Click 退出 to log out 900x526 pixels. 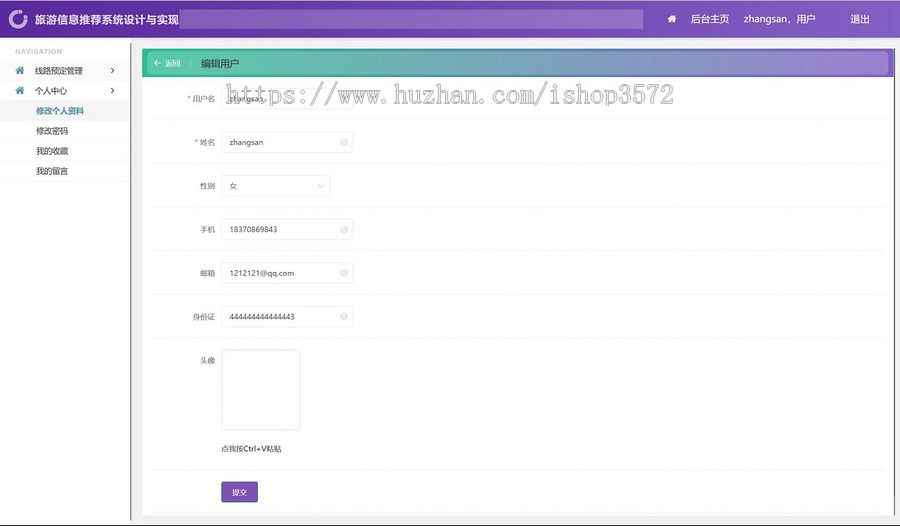point(860,19)
